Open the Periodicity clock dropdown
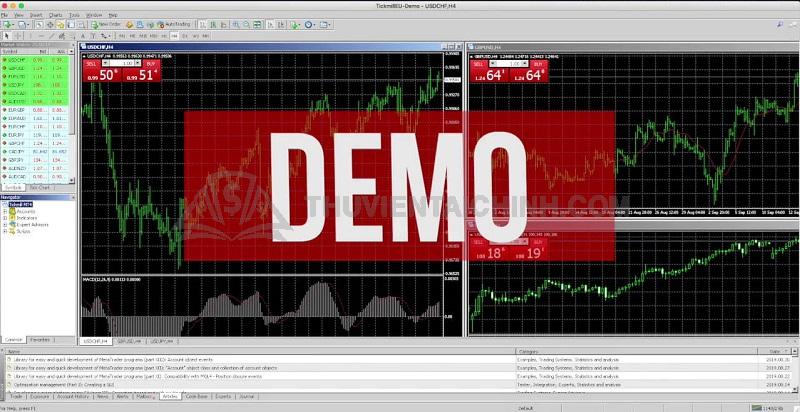Image resolution: width=800 pixels, height=412 pixels. [309, 24]
